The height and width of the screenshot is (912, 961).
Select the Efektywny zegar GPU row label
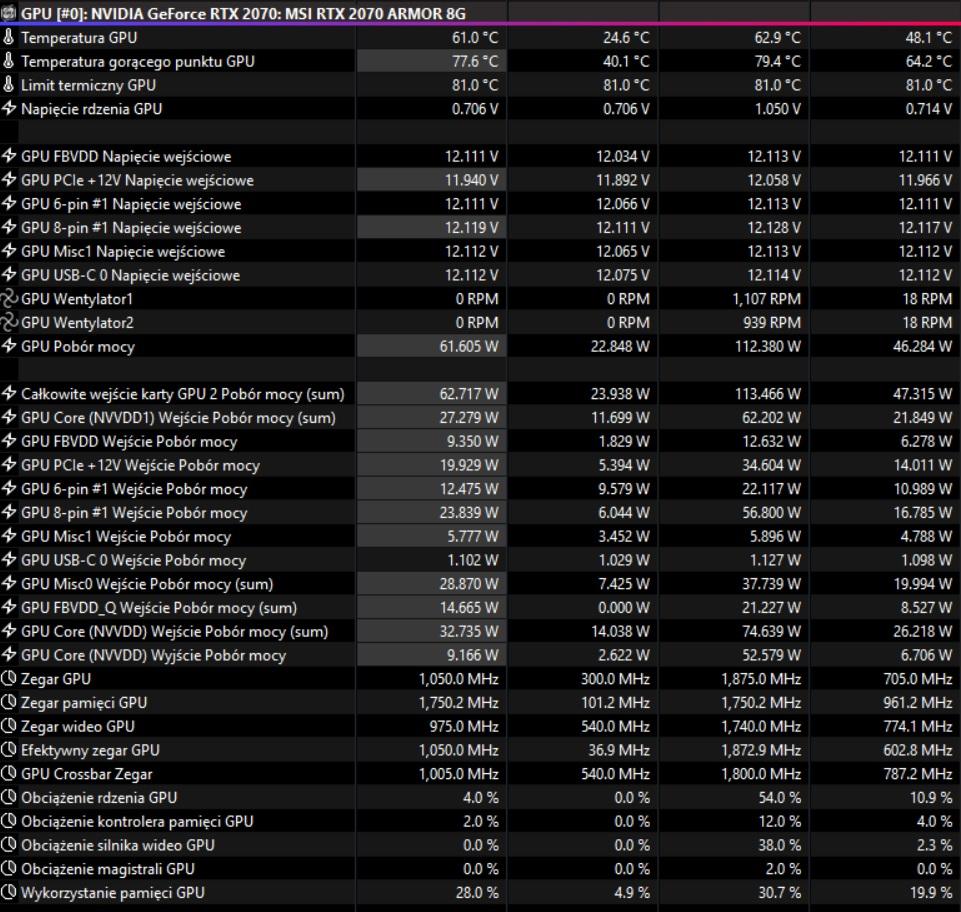(x=90, y=750)
